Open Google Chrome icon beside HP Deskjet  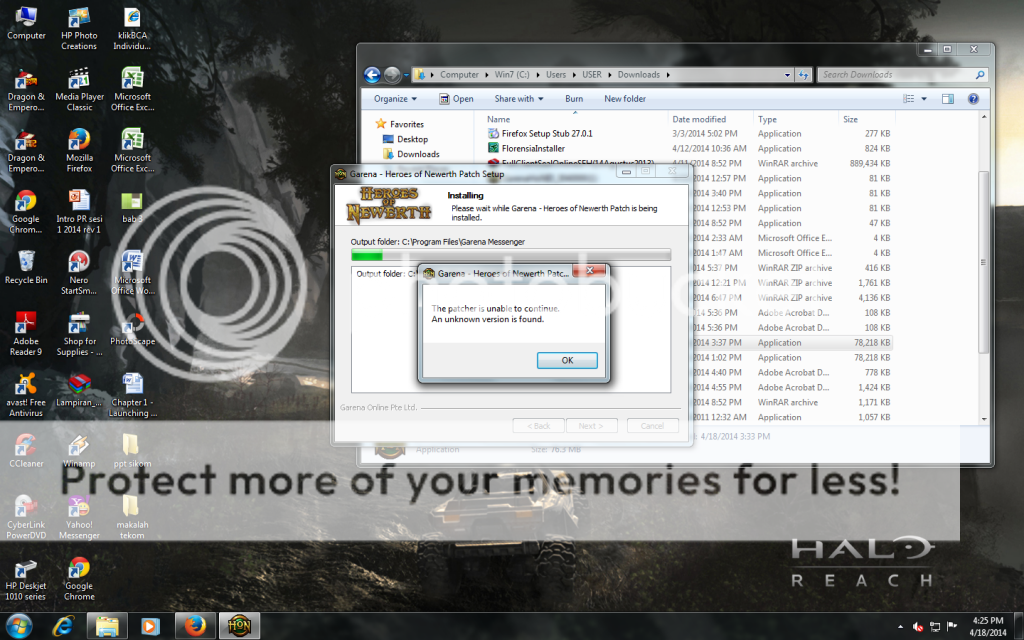pyautogui.click(x=79, y=579)
